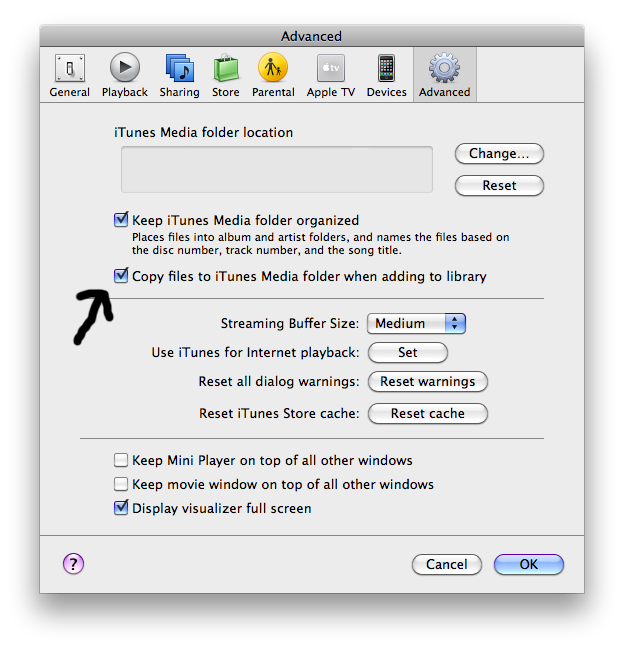
Task: Switch to Playback preferences
Action: pyautogui.click(x=124, y=75)
